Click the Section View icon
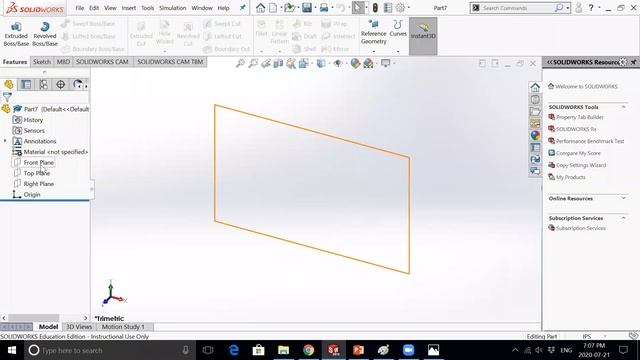This screenshot has width=640, height=360. point(278,63)
